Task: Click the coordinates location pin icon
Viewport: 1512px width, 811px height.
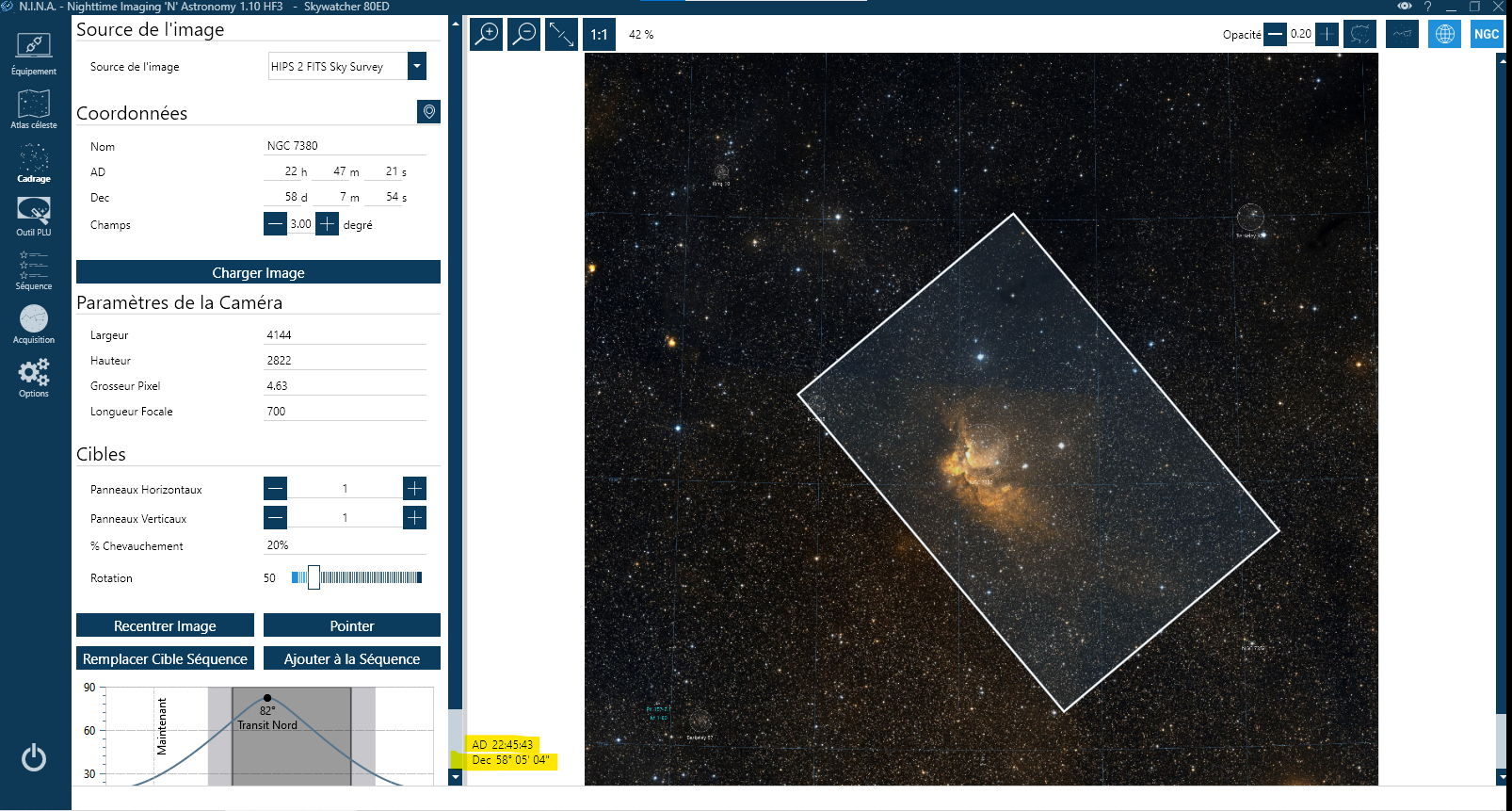Action: click(x=428, y=112)
